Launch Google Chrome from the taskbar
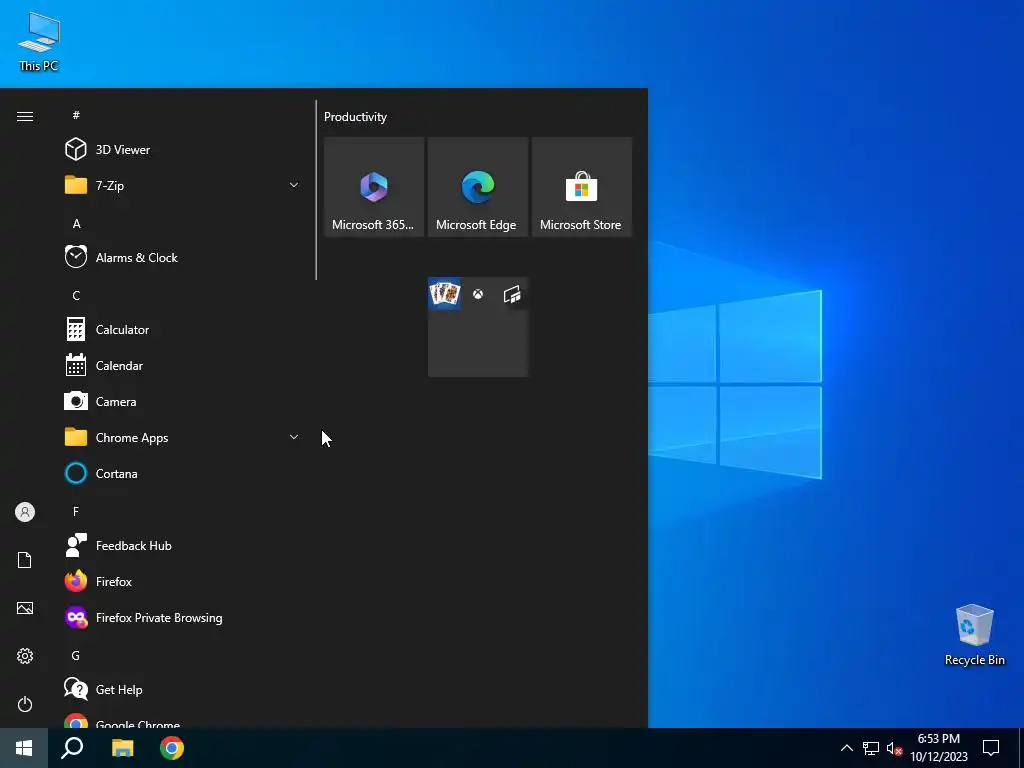The height and width of the screenshot is (768, 1024). (x=172, y=748)
